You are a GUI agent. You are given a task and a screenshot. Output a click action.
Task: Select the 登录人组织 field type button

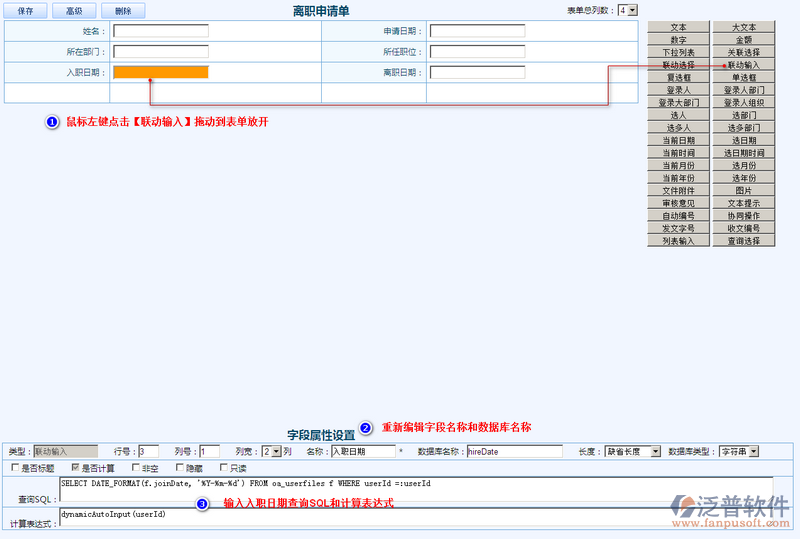coord(744,103)
